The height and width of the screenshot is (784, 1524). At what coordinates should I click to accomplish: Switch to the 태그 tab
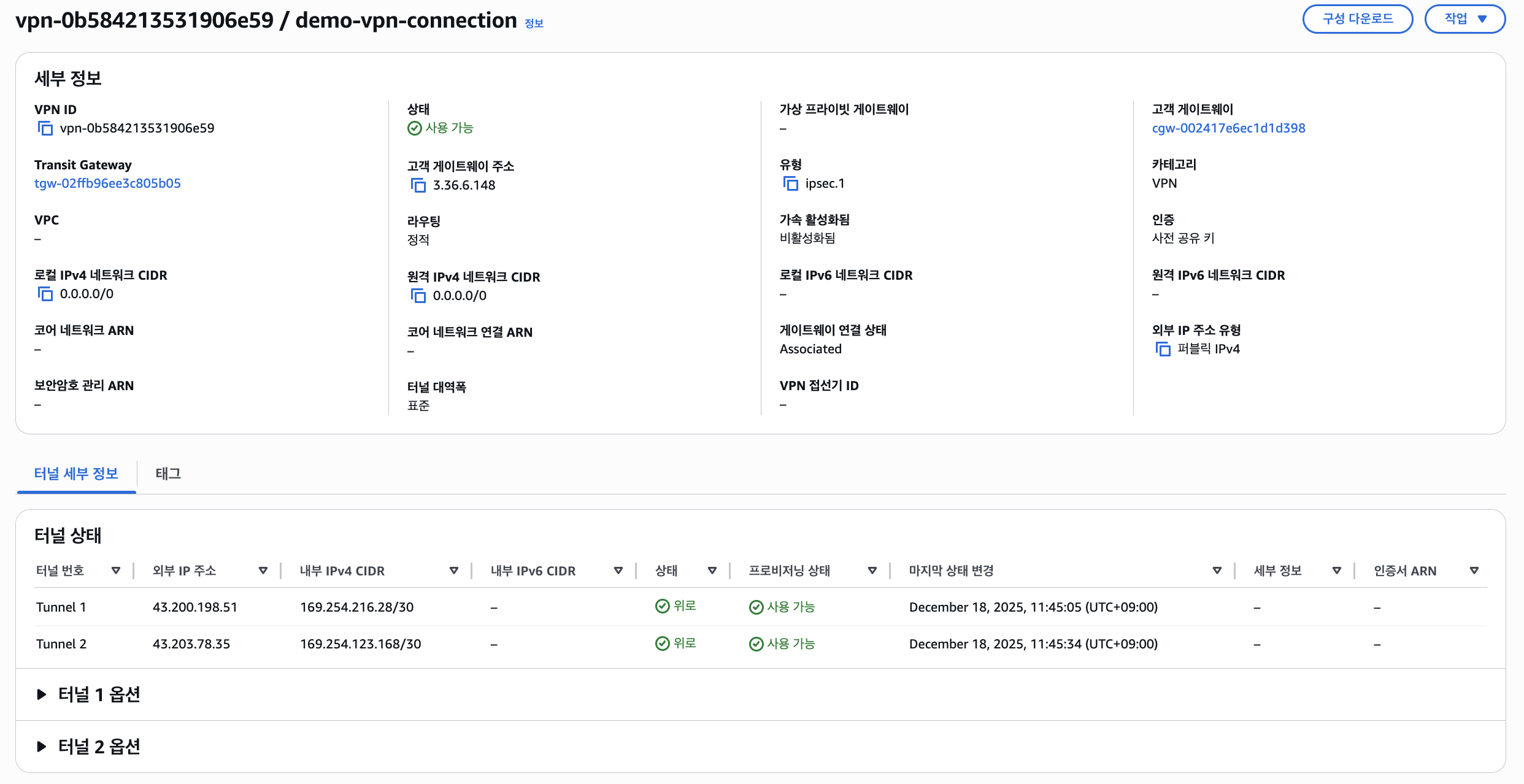tap(168, 474)
